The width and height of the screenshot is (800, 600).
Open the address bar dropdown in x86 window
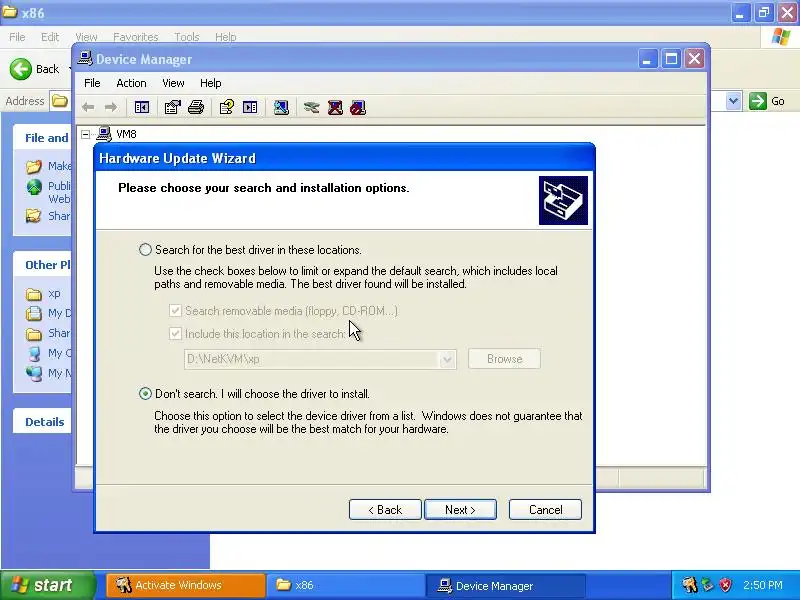[x=733, y=101]
